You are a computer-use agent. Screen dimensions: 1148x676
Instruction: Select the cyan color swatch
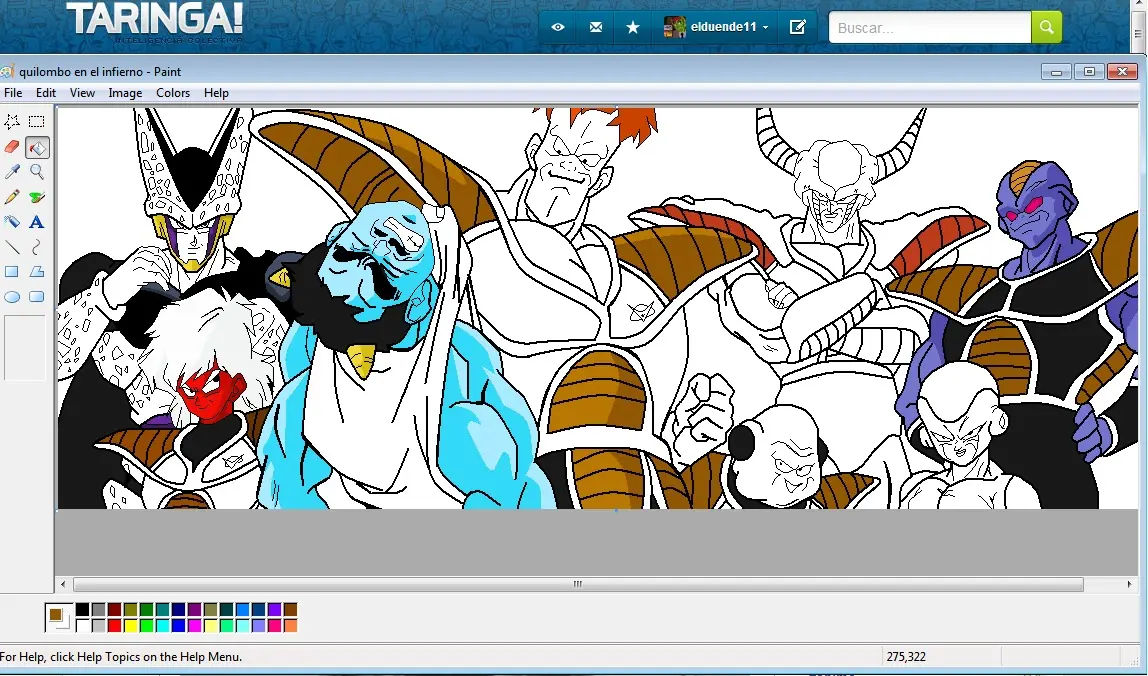[163, 625]
